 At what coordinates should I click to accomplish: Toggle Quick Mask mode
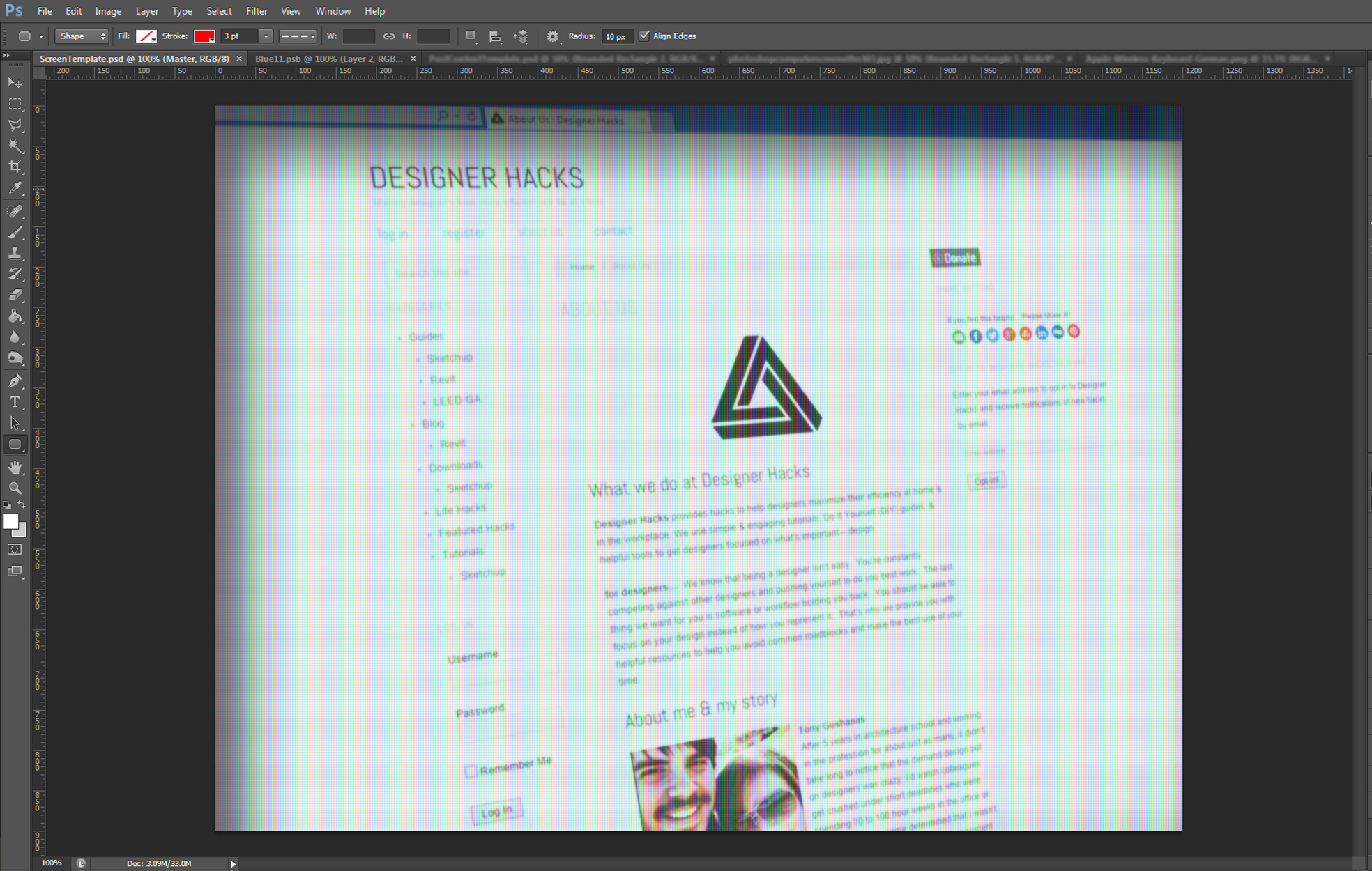15,550
